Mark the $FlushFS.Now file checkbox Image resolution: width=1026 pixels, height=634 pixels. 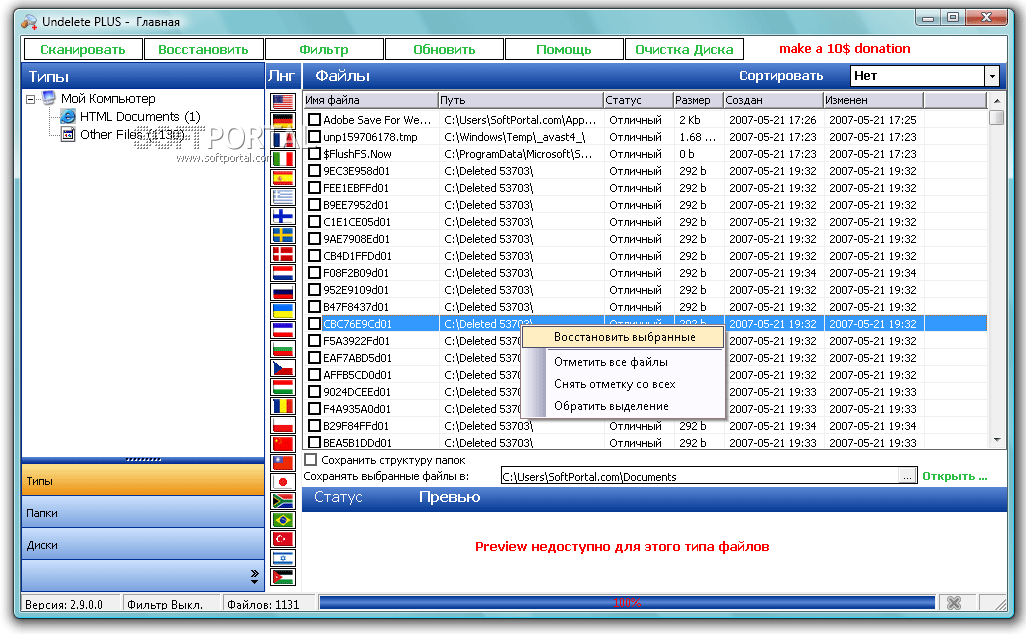[x=315, y=154]
